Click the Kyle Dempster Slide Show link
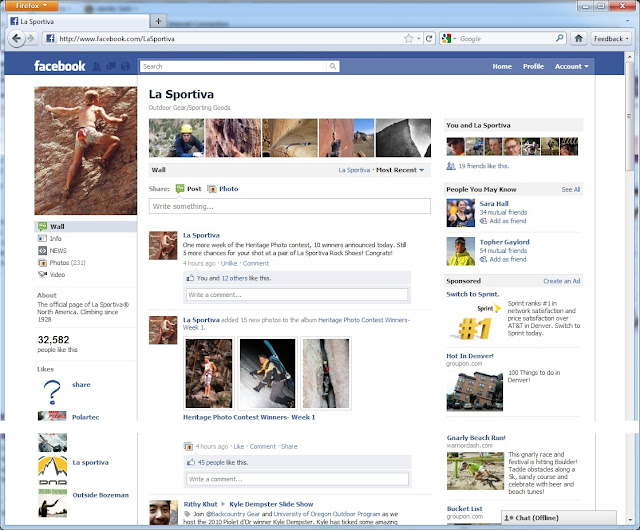 tap(271, 504)
